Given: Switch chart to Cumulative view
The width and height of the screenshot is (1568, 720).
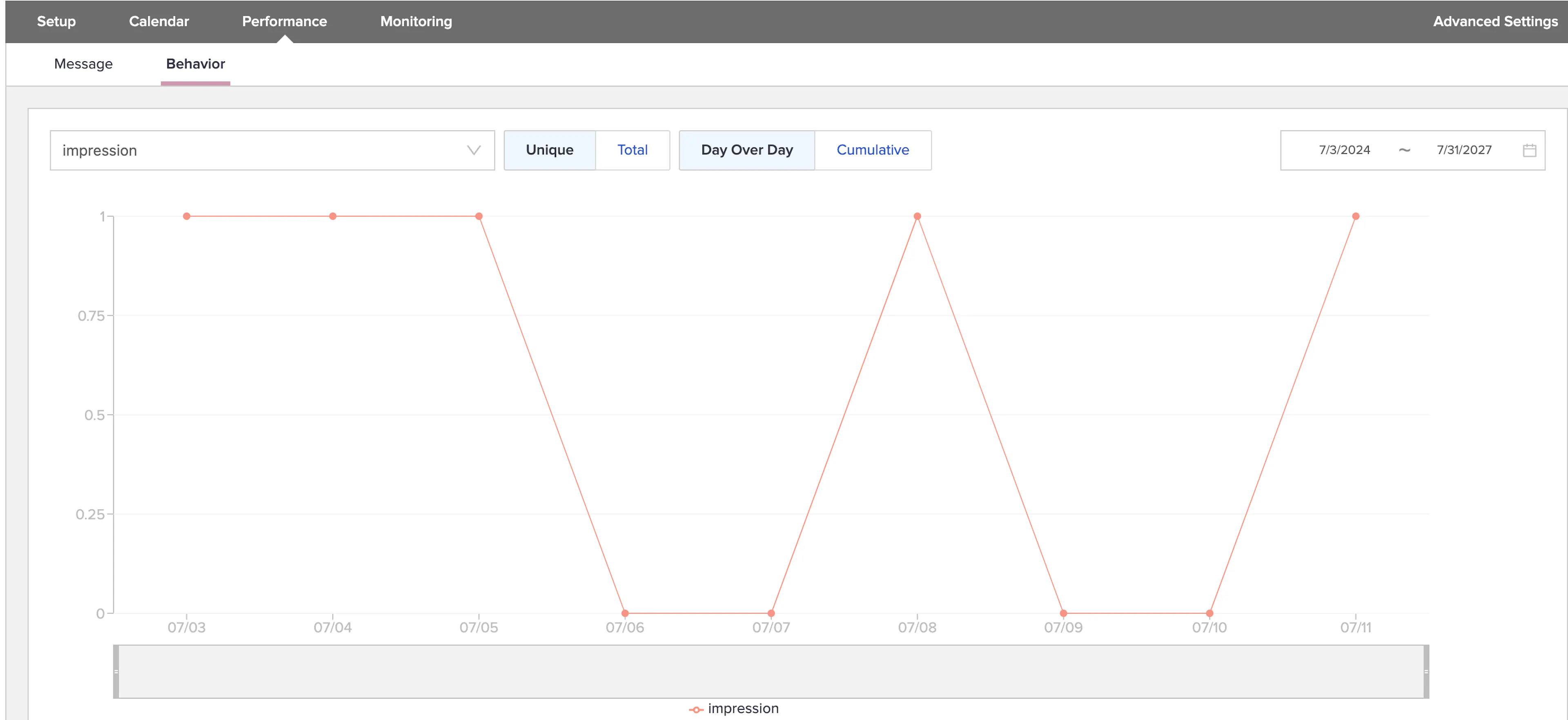Looking at the screenshot, I should (872, 150).
